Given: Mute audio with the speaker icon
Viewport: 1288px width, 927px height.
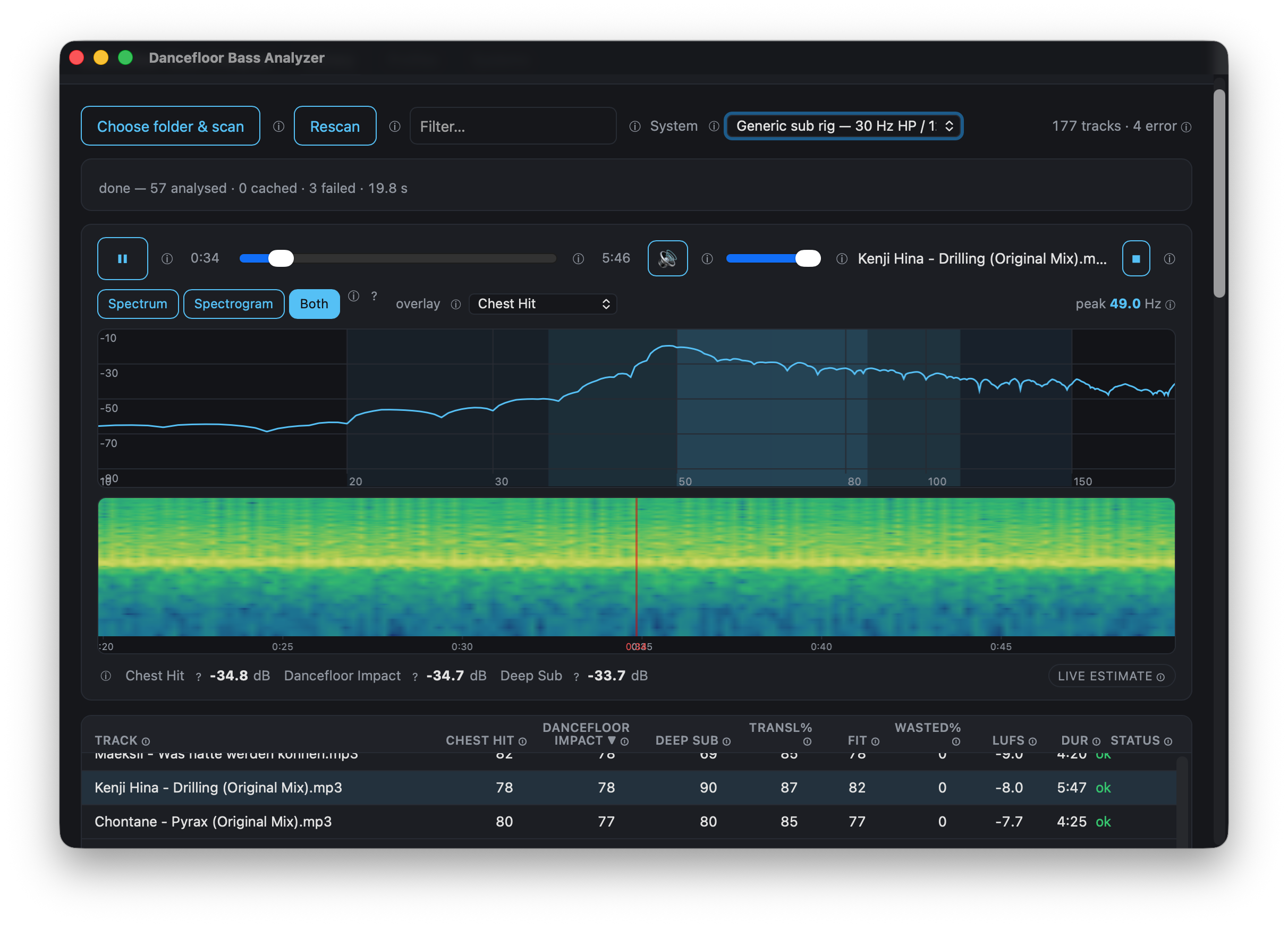Looking at the screenshot, I should pos(667,258).
